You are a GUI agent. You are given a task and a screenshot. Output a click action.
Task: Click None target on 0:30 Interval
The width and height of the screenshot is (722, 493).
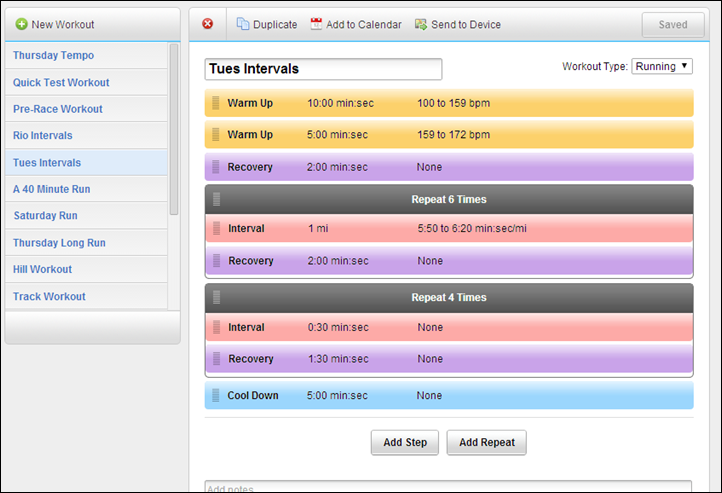tap(430, 327)
